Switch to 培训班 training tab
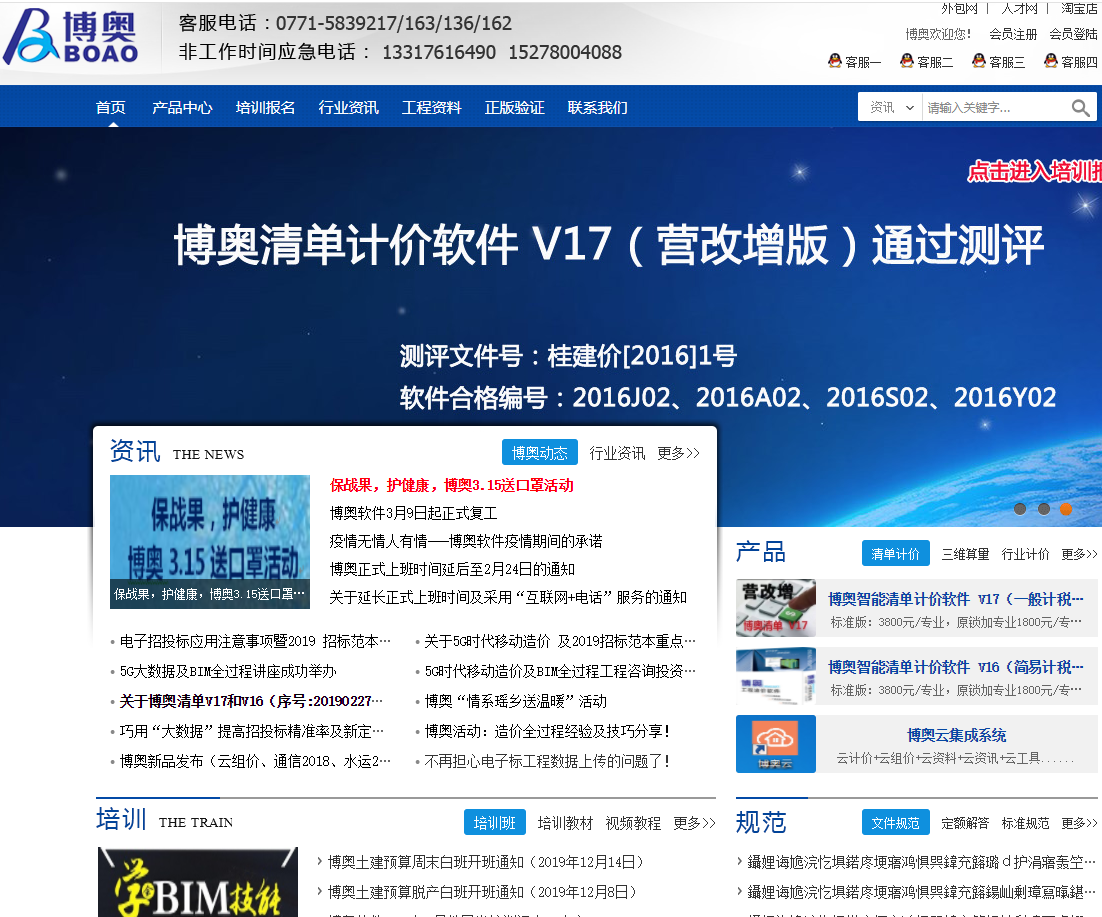This screenshot has height=917, width=1102. (x=495, y=823)
